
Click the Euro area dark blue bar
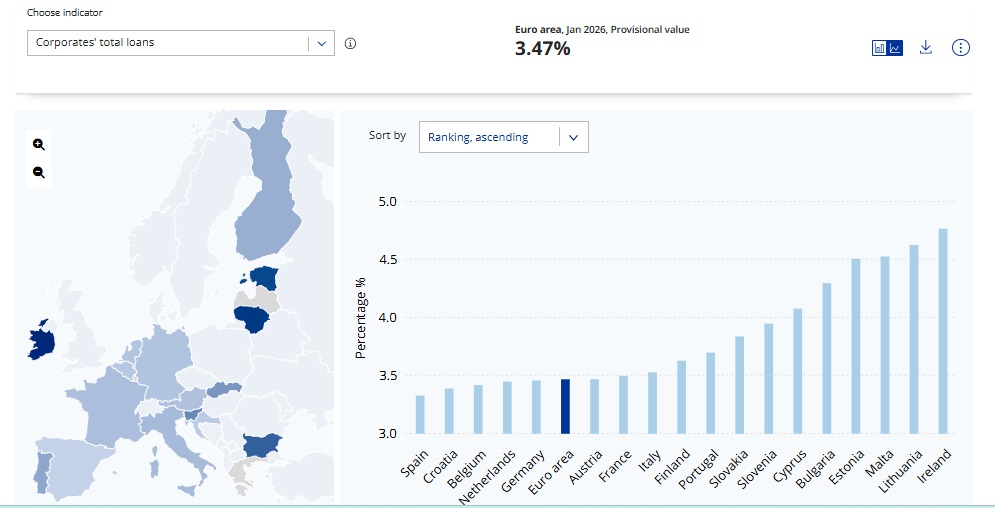(566, 406)
